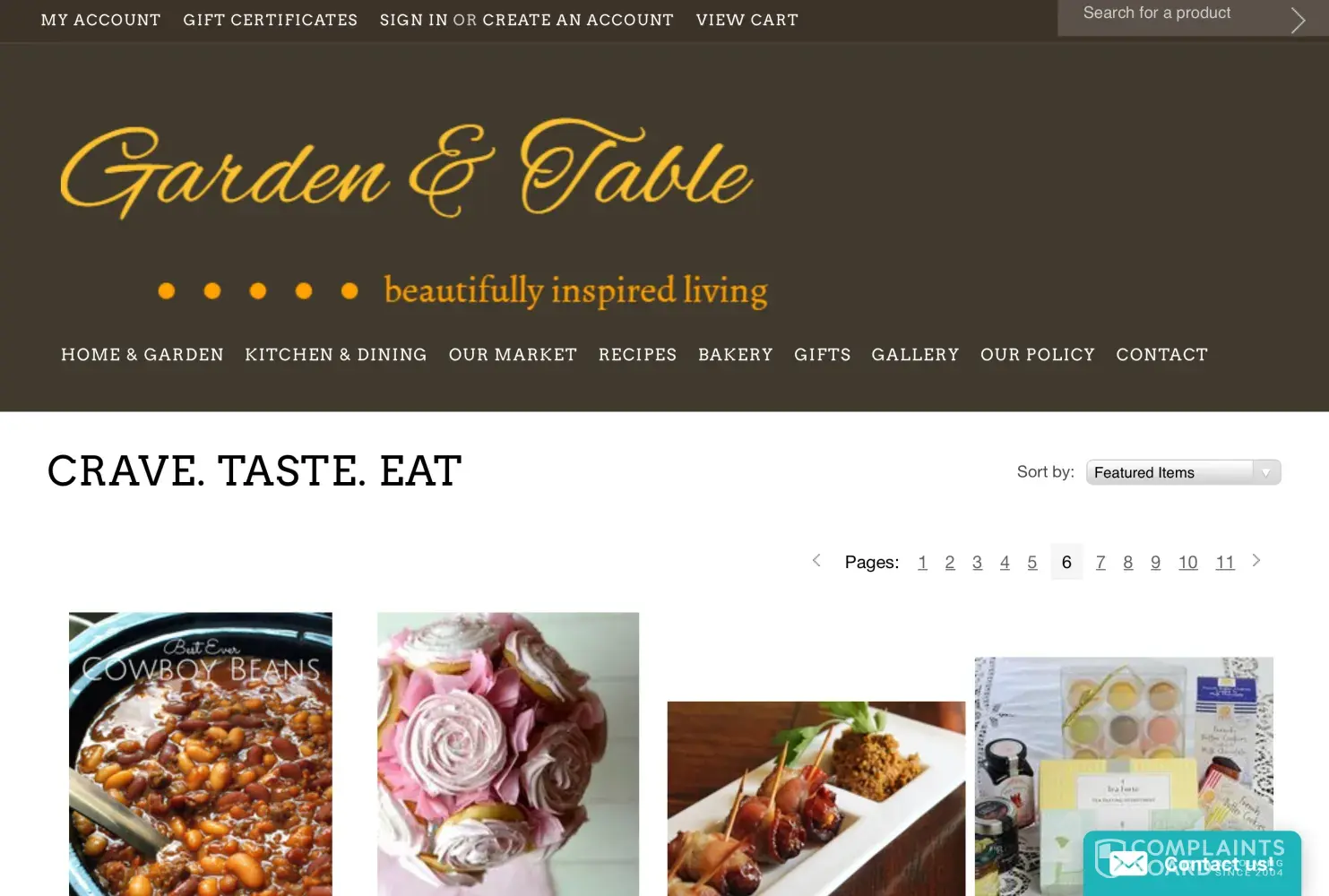The height and width of the screenshot is (896, 1329).
Task: Click the Contact us envelope icon
Action: pos(1128,864)
